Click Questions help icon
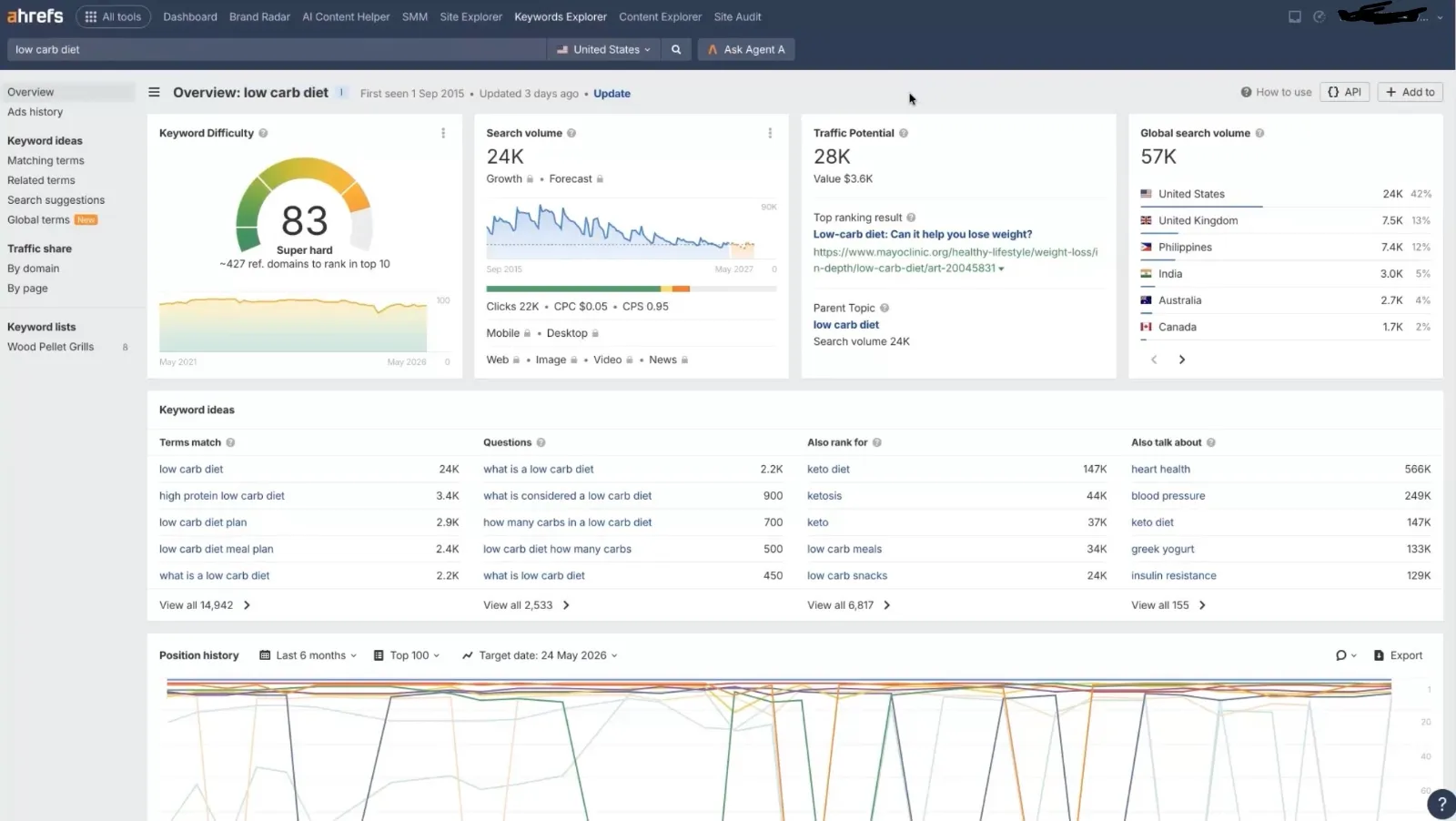The width and height of the screenshot is (1456, 821). 541,442
